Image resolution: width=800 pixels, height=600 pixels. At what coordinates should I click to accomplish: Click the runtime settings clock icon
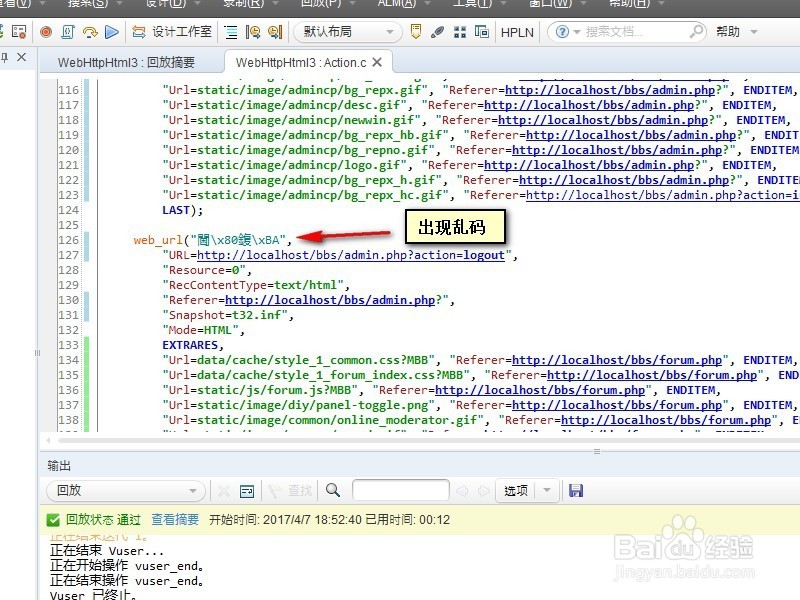click(253, 33)
